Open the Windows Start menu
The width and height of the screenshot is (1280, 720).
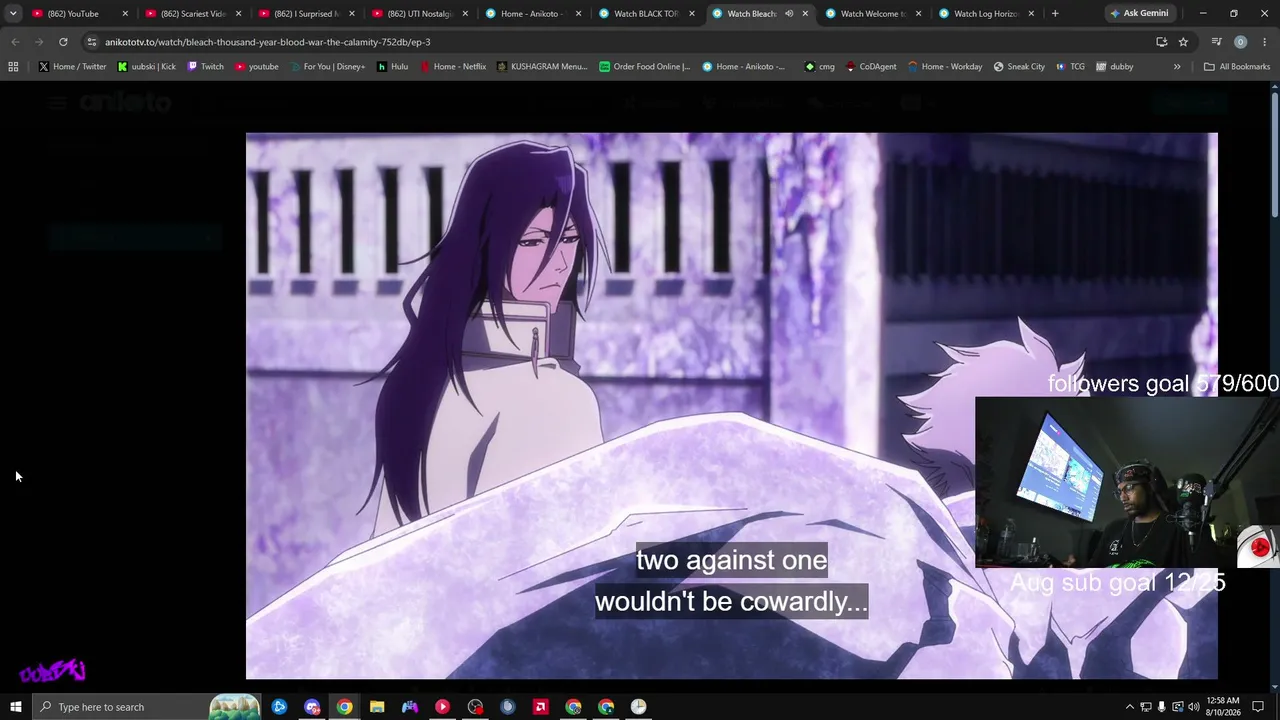pos(15,707)
